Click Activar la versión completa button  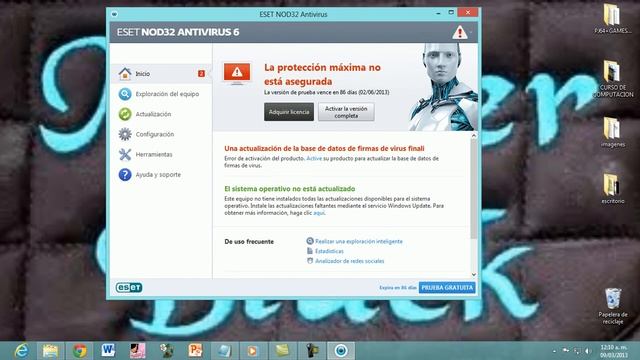pyautogui.click(x=346, y=112)
